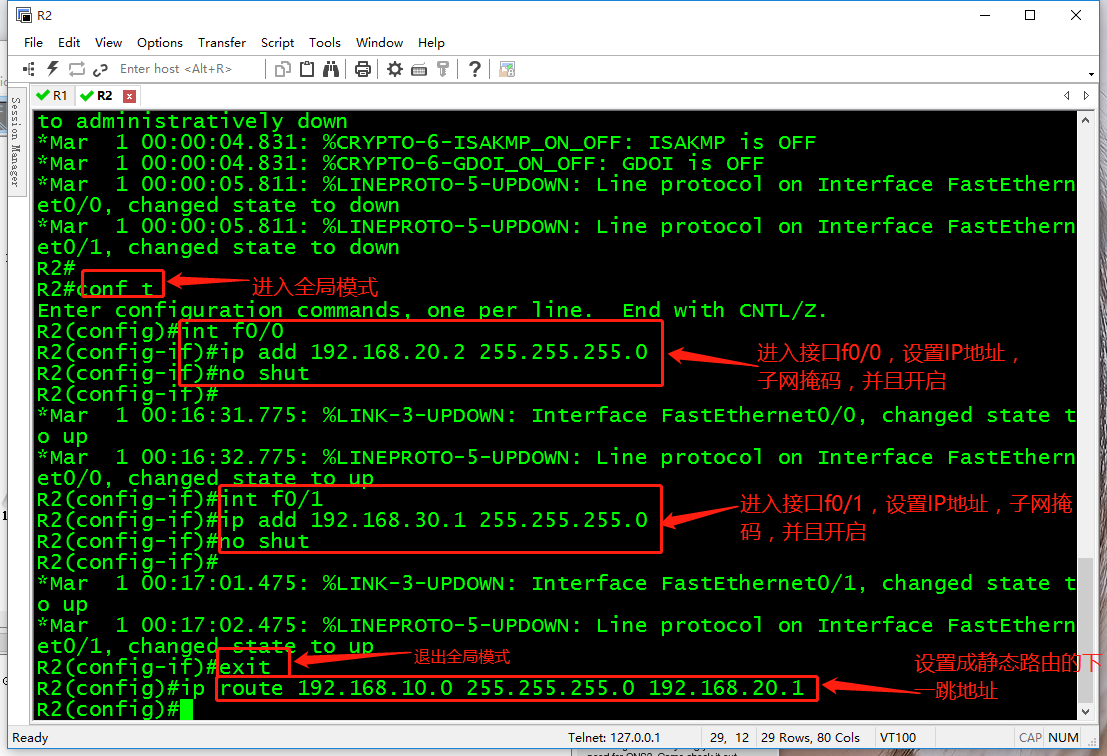
Task: Click the Print icon
Action: [x=363, y=69]
